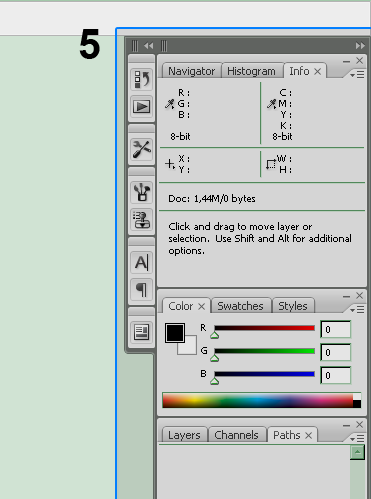This screenshot has width=371, height=499.
Task: Switch to the Channels tab
Action: click(x=236, y=435)
